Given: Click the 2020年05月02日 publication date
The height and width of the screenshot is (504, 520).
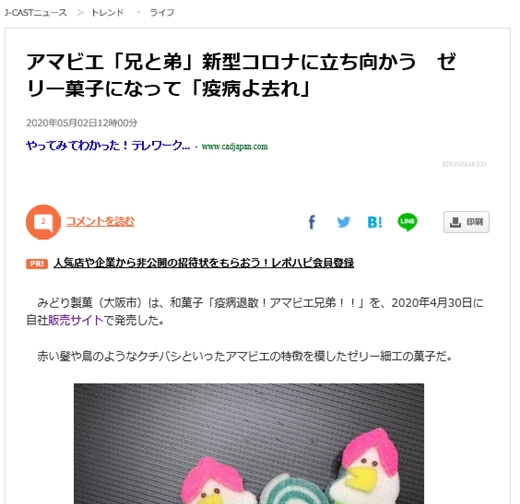Looking at the screenshot, I should (x=82, y=123).
